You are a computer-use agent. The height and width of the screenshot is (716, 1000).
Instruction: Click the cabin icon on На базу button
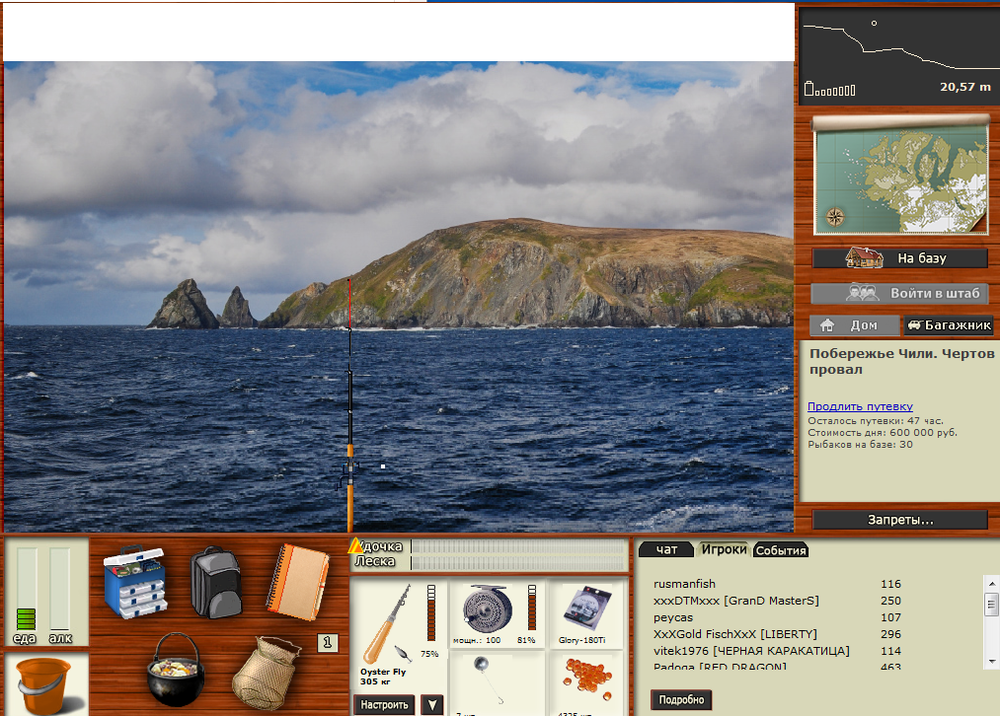pyautogui.click(x=864, y=258)
